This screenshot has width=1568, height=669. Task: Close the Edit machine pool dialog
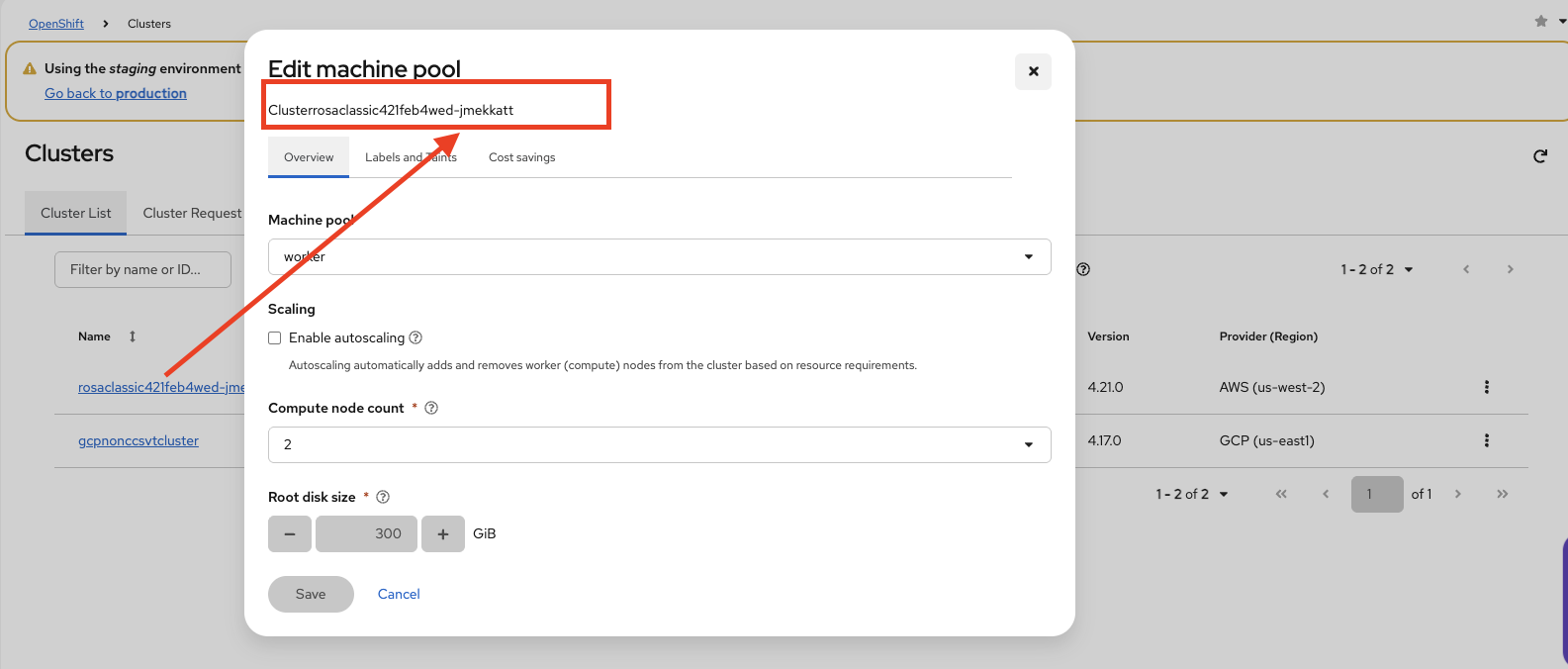tap(1033, 71)
